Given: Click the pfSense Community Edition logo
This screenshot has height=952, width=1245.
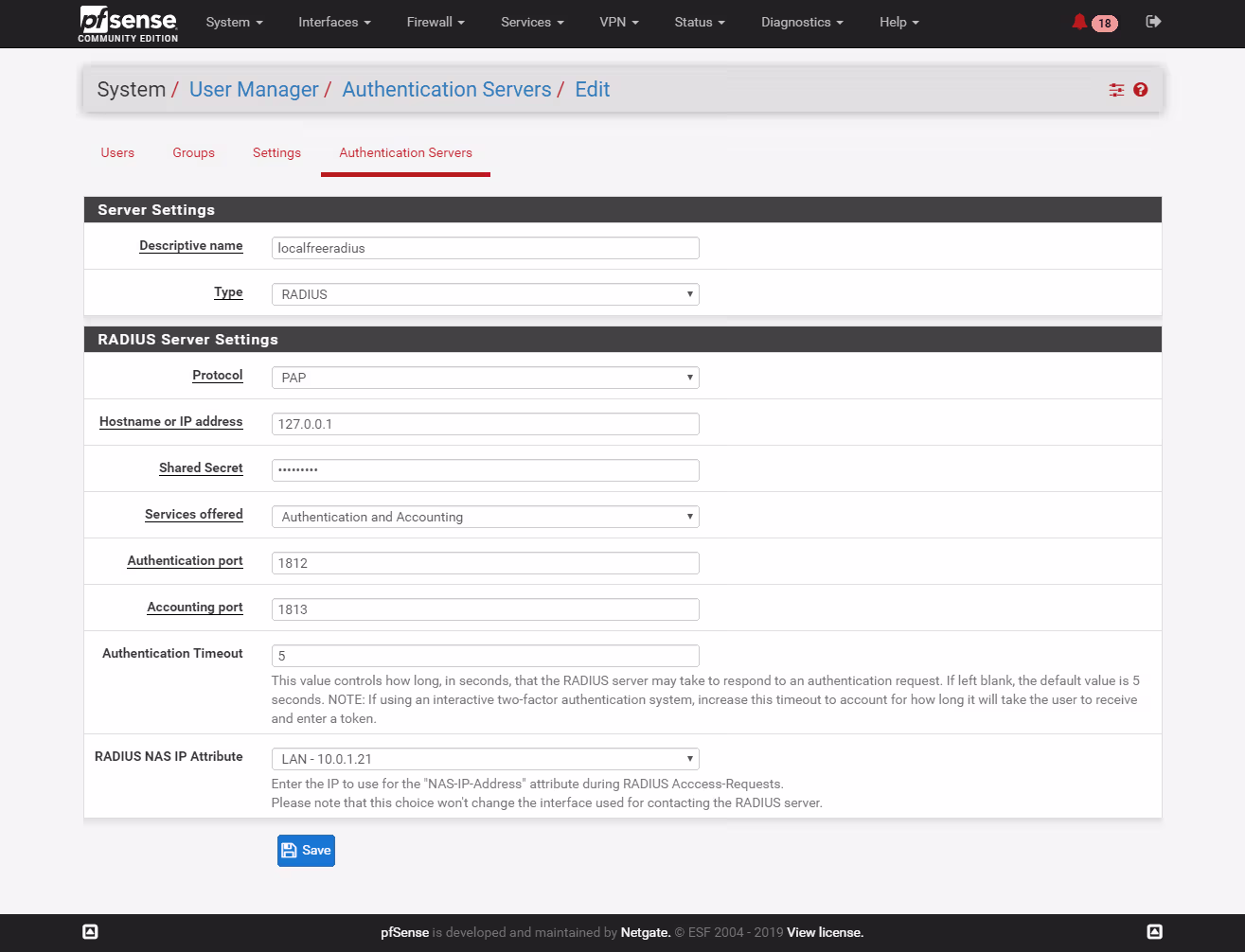Looking at the screenshot, I should [128, 24].
